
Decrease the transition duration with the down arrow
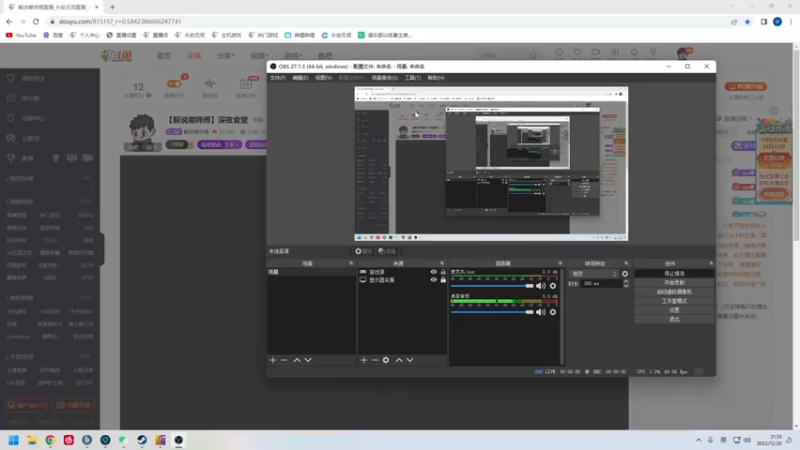pyautogui.click(x=626, y=286)
